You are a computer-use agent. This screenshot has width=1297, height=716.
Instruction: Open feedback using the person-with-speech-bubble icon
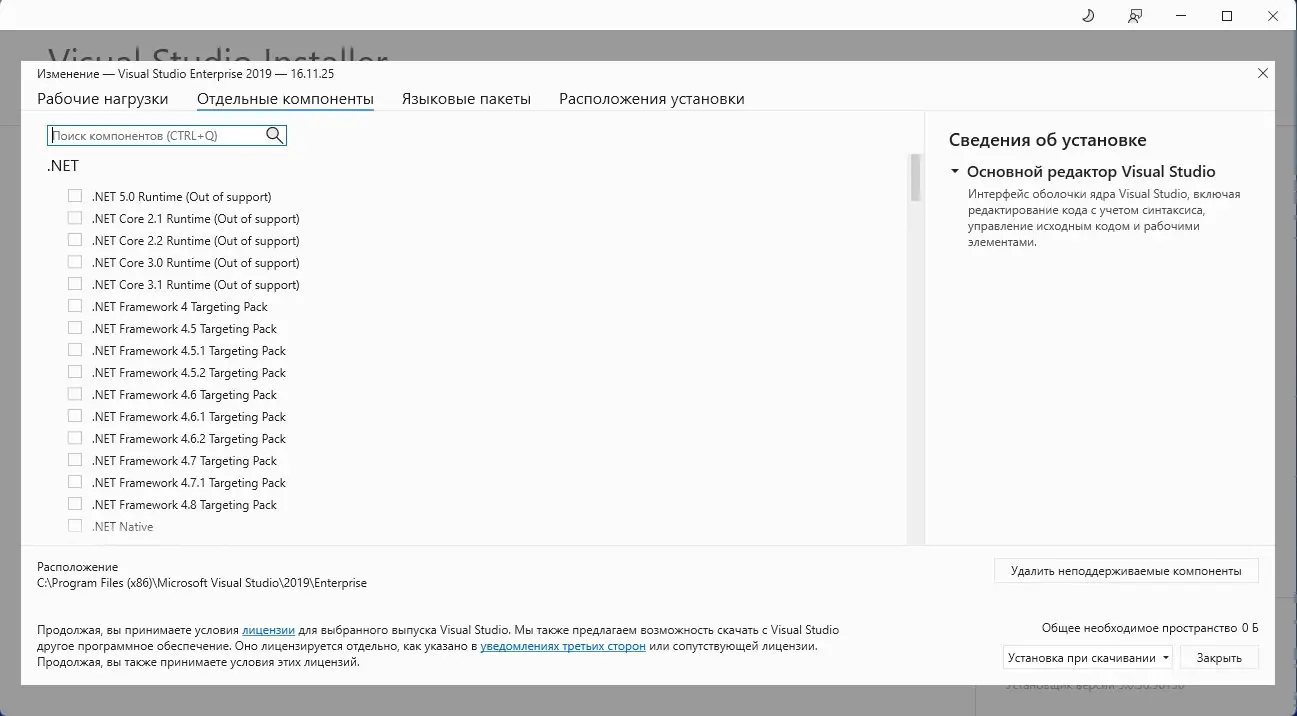(1134, 15)
